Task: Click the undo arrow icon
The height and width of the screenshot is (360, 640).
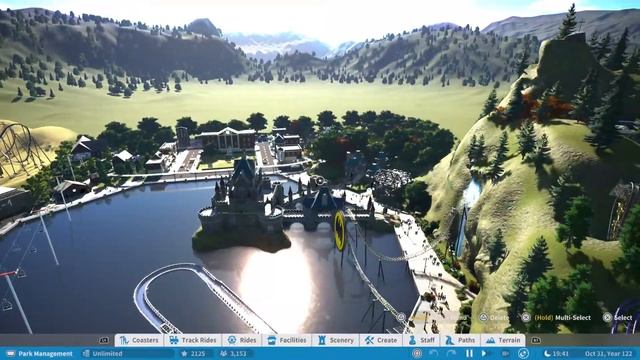Action: 434,353
